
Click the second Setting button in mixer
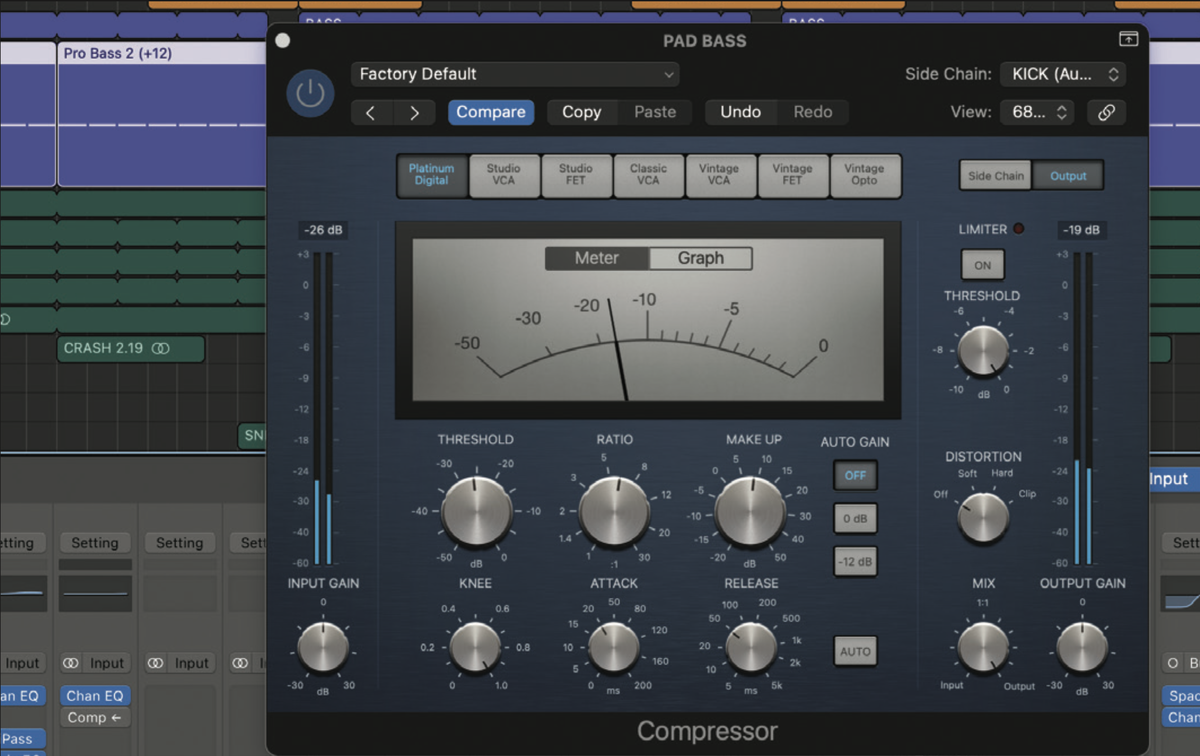tap(95, 543)
